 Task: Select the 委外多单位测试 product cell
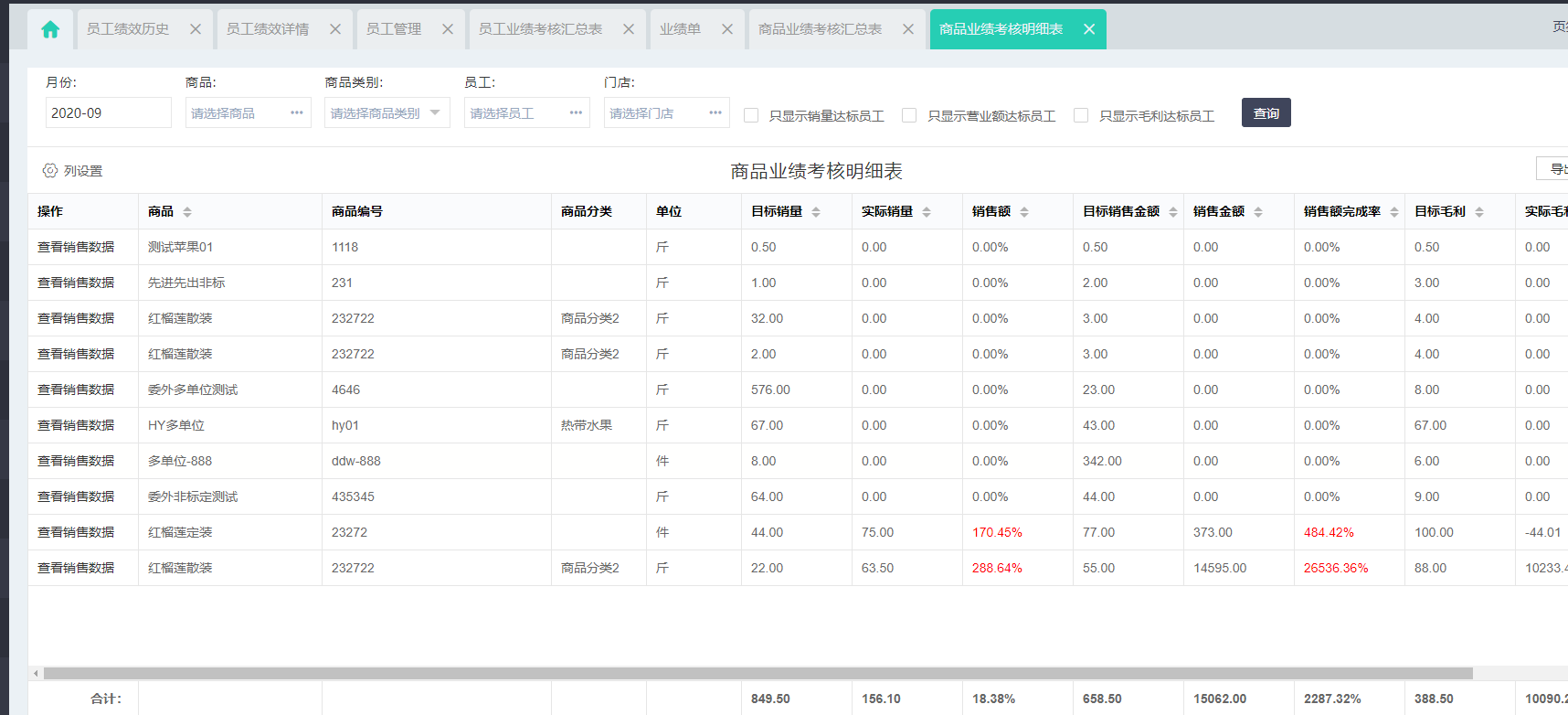click(x=230, y=390)
